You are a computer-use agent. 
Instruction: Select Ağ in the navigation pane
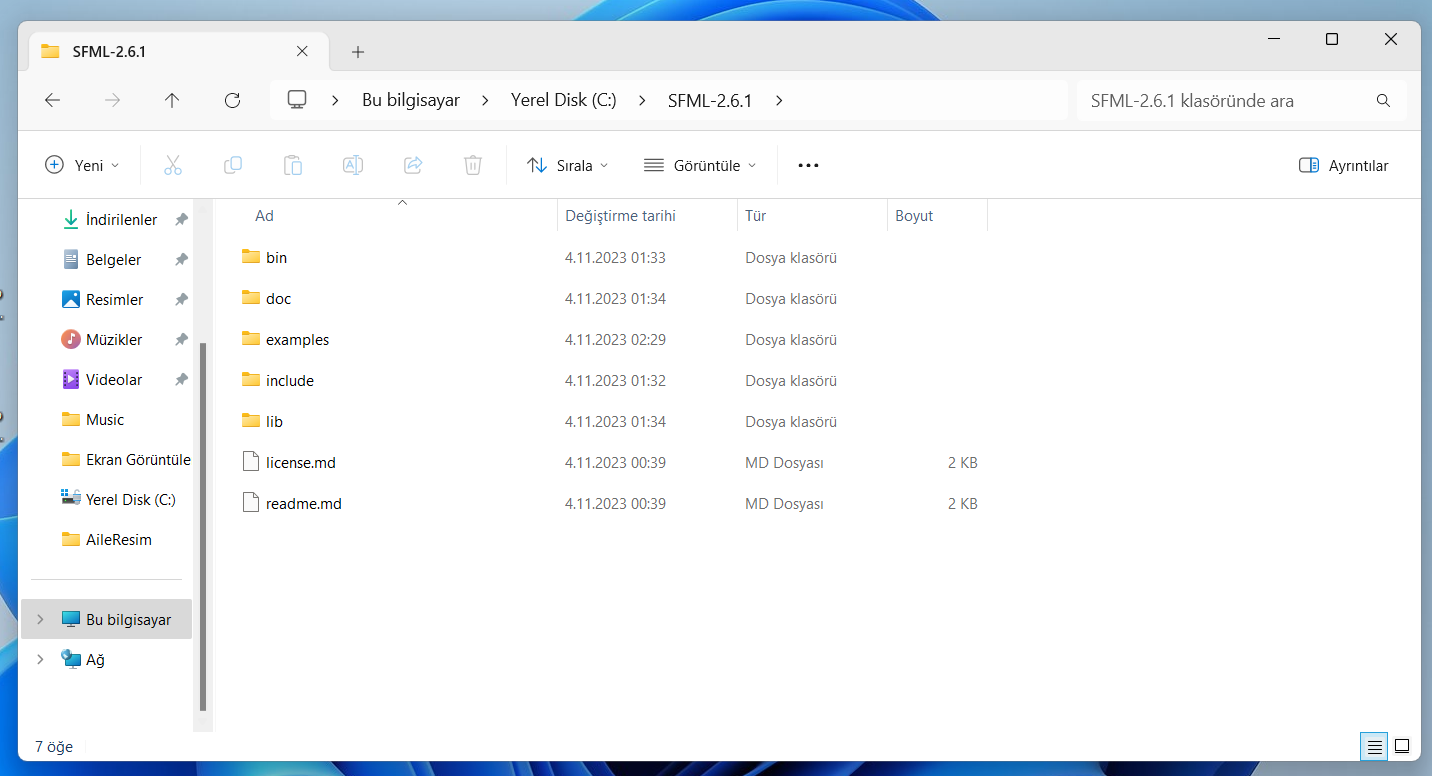click(x=95, y=660)
